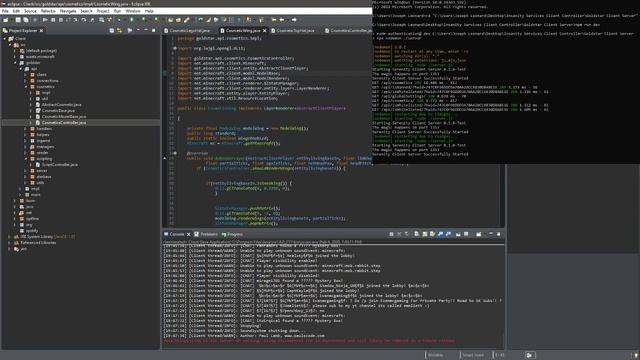640x360 pixels.
Task: Expand the handlers package arrow
Action: click(x=26, y=129)
